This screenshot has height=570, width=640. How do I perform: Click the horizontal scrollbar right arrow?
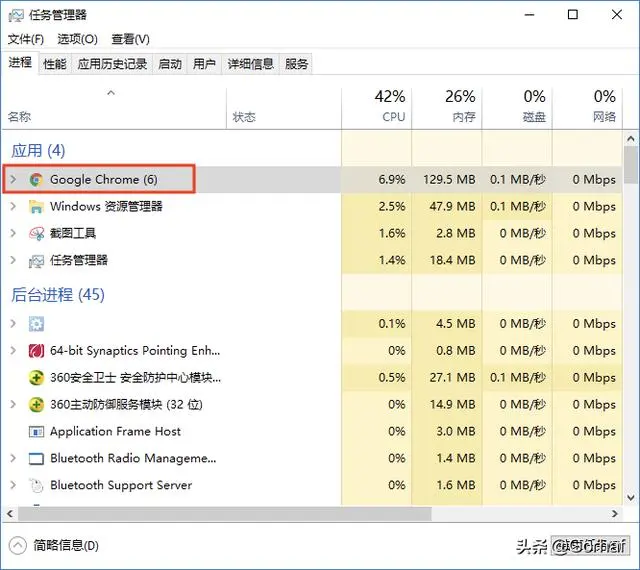click(615, 514)
